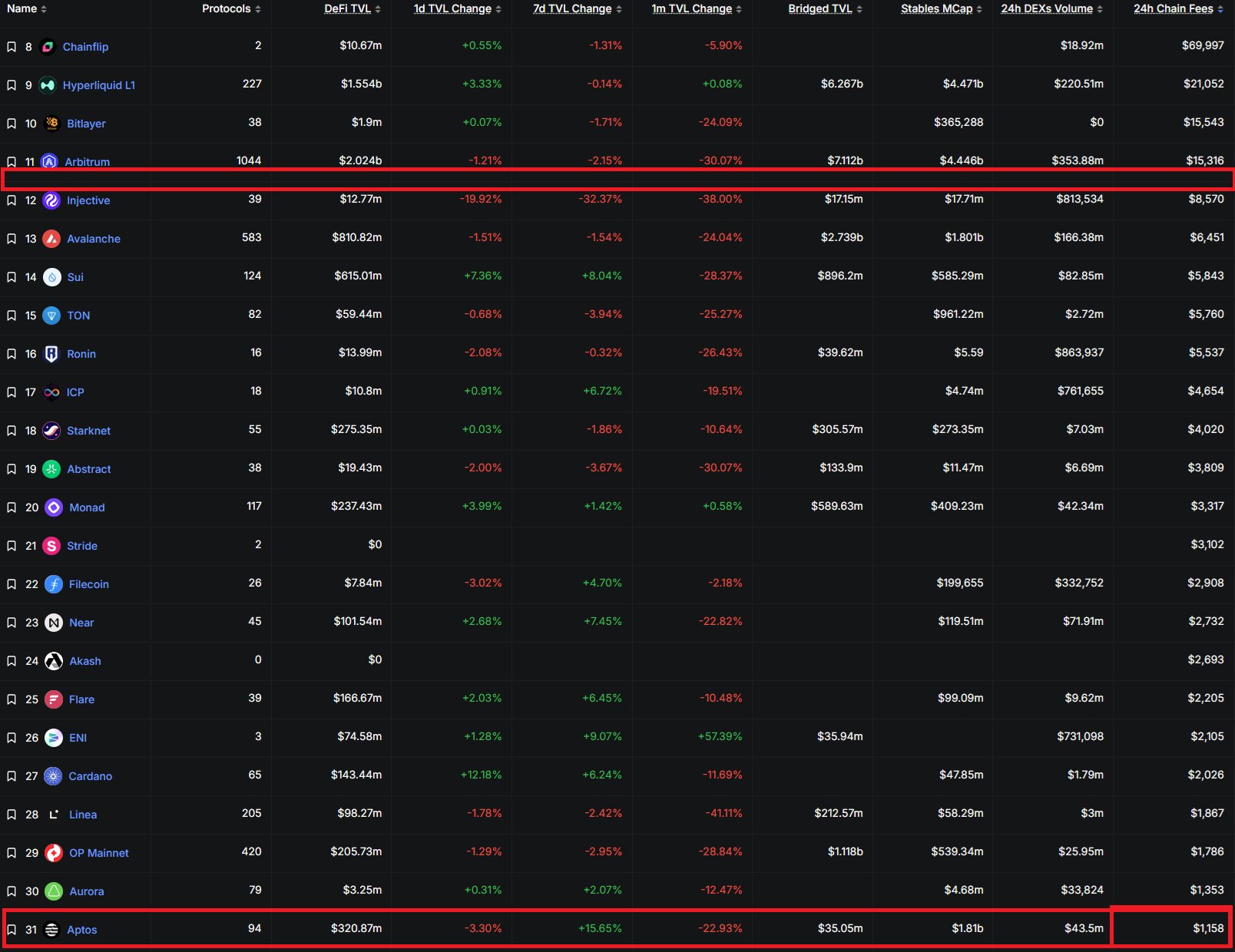Screen dimensions: 1235x952
Task: Sort by 1m TVL Change column
Action: 697,8
